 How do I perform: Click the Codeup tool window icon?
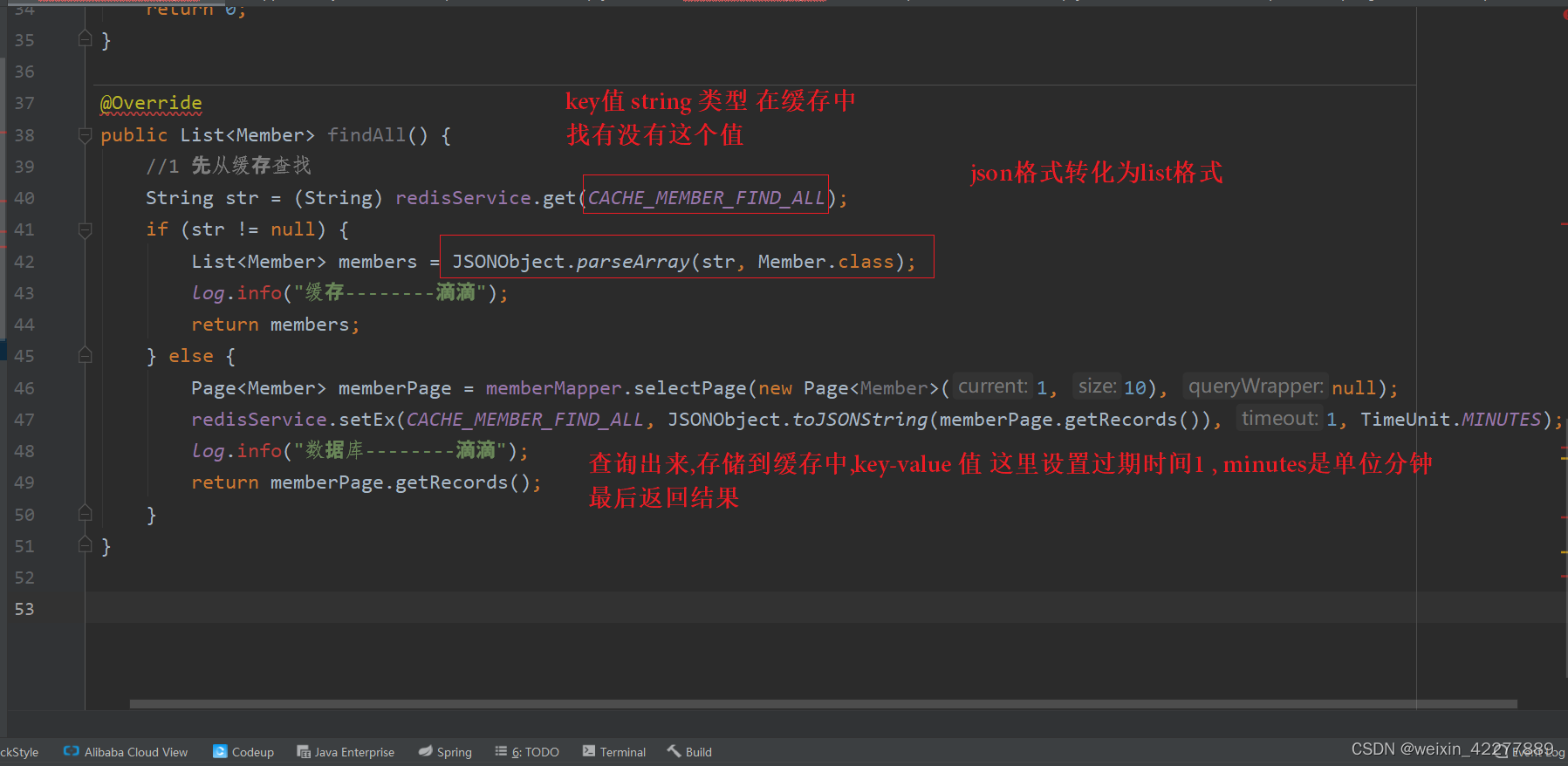[x=220, y=751]
